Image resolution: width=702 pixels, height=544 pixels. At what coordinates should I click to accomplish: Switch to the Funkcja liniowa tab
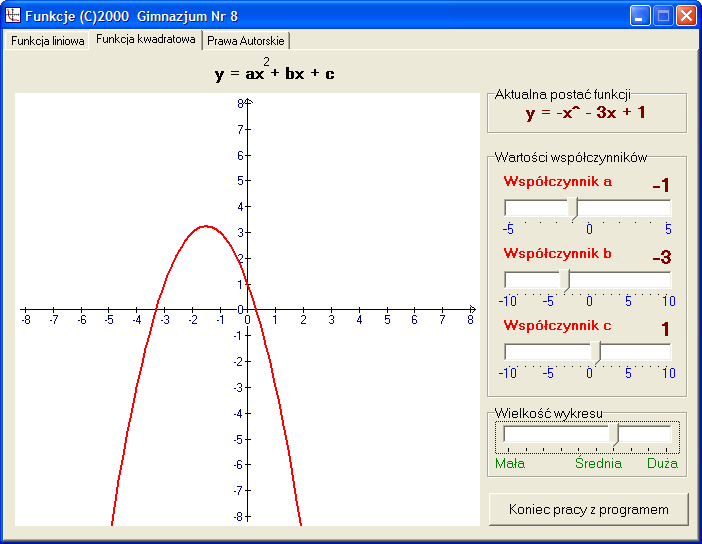click(x=47, y=41)
